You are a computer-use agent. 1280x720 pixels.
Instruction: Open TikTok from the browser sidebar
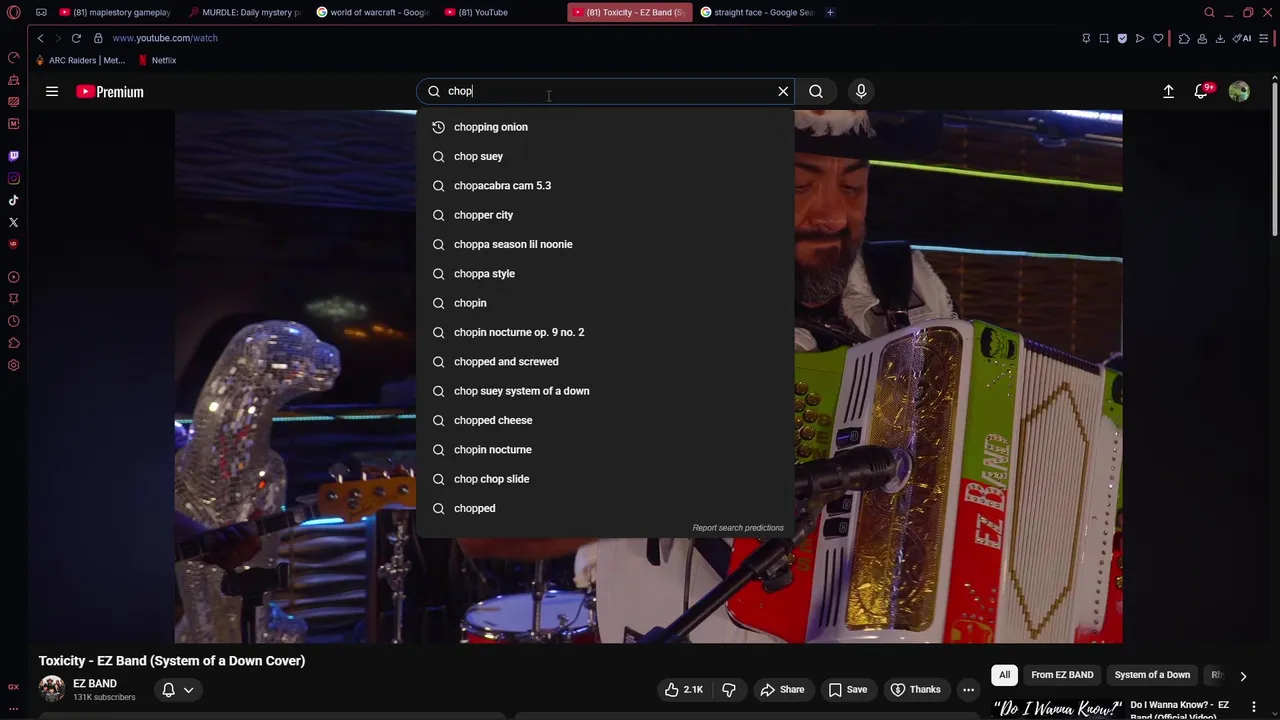(13, 200)
